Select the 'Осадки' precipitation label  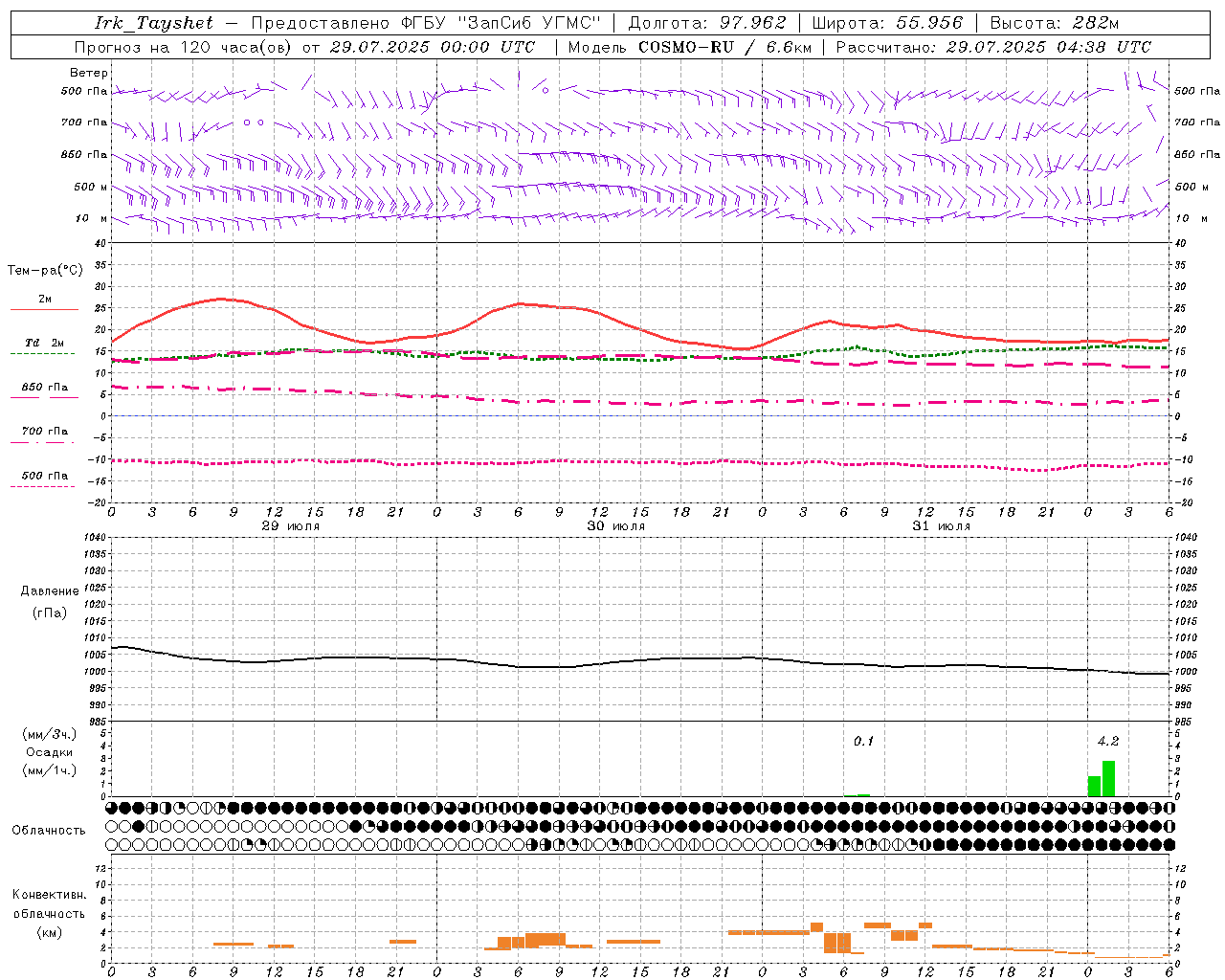[x=50, y=752]
